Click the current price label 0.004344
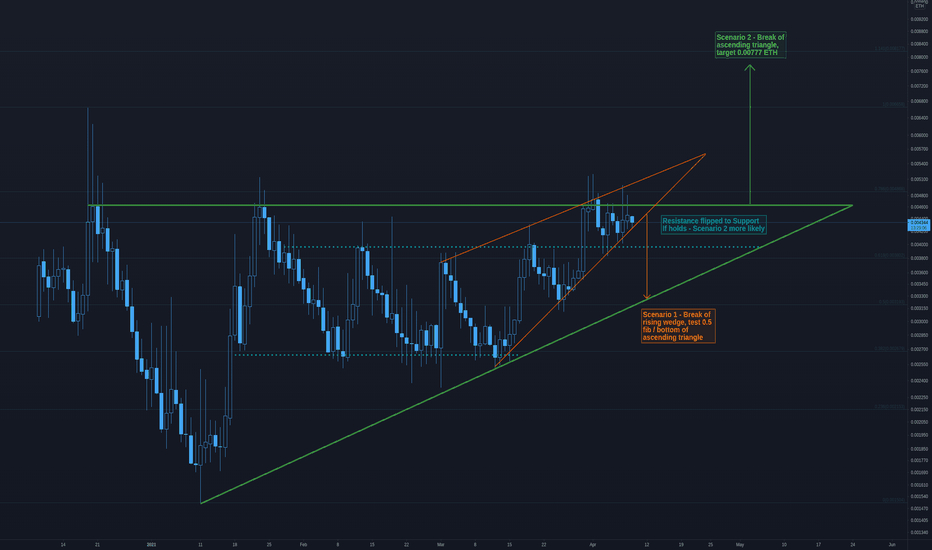932x550 pixels. tap(919, 222)
